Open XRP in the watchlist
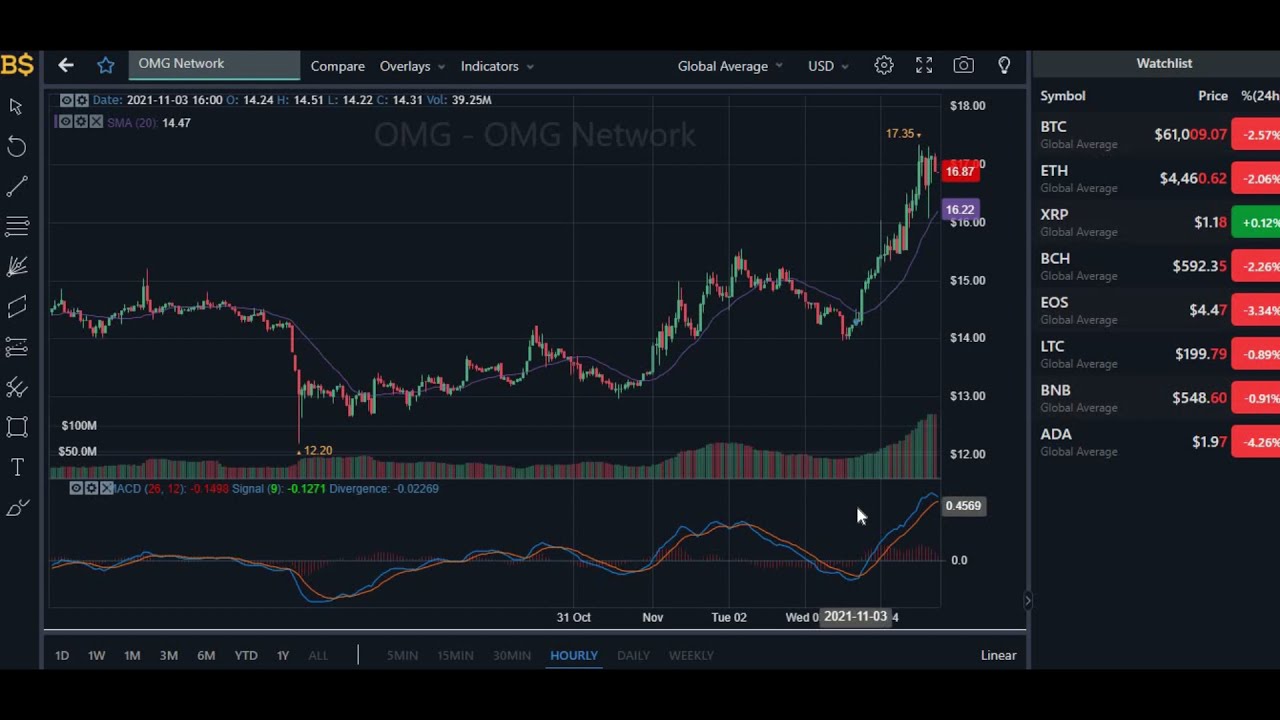The width and height of the screenshot is (1280, 720). click(1157, 222)
